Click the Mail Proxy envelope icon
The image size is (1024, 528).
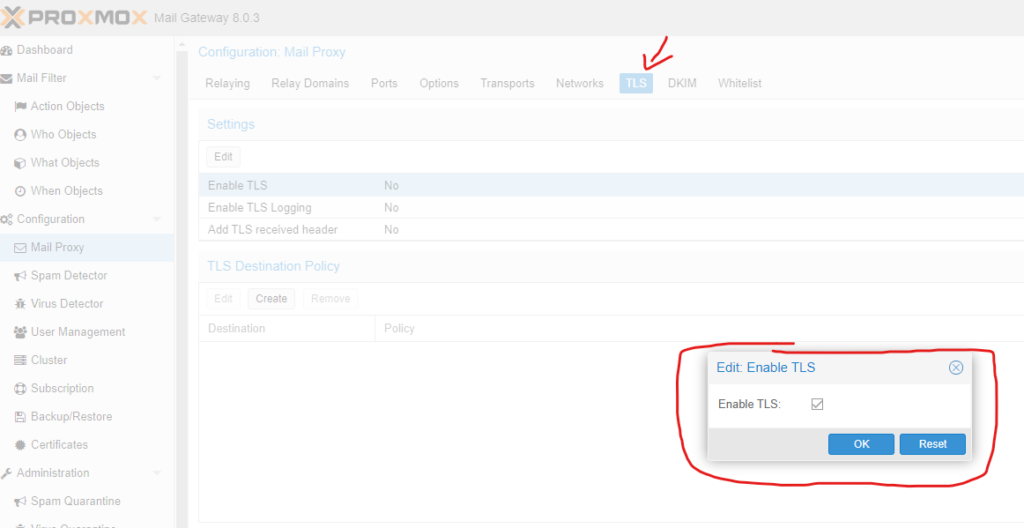coord(20,248)
